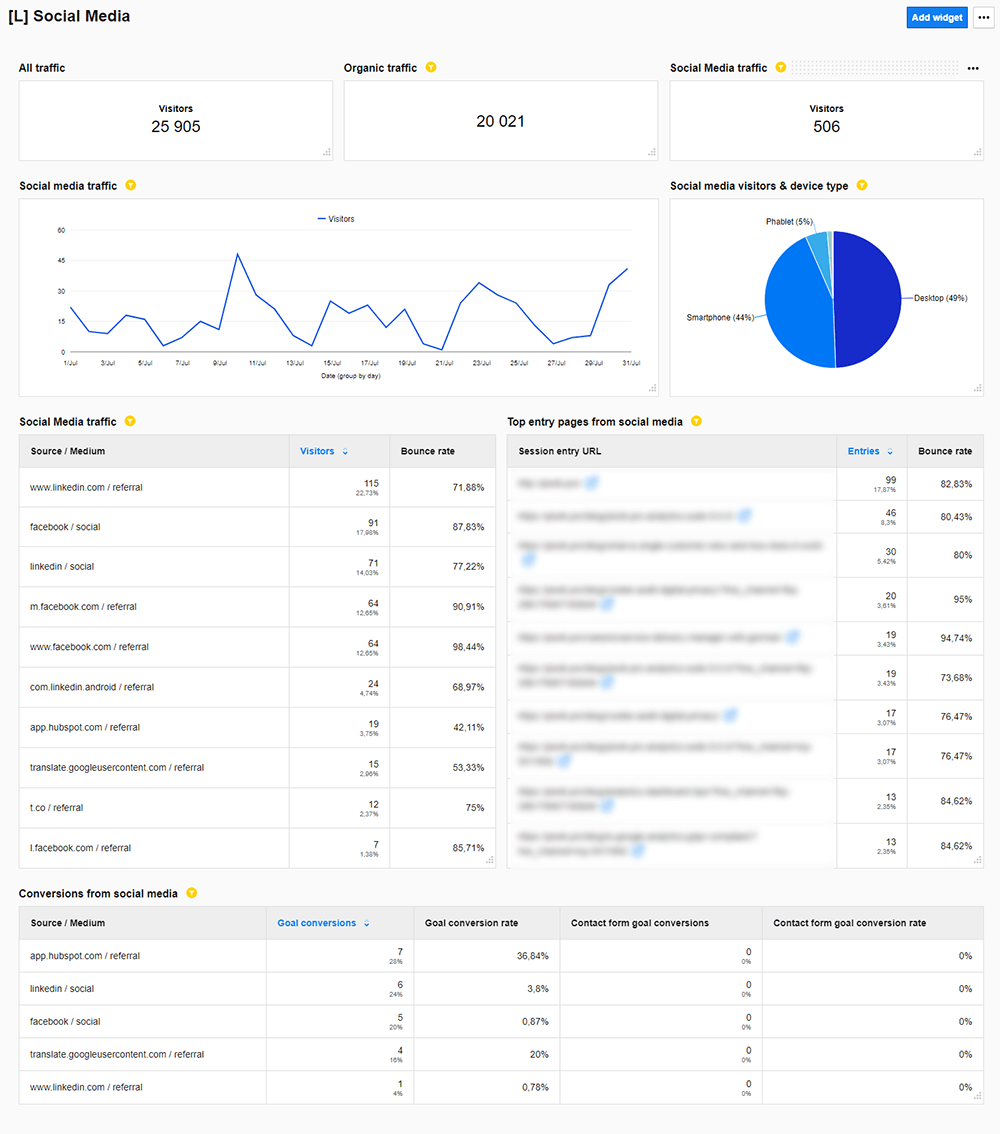Viewport: 1000px width, 1134px height.
Task: Click the Goal conversion rate column header
Action: [472, 923]
